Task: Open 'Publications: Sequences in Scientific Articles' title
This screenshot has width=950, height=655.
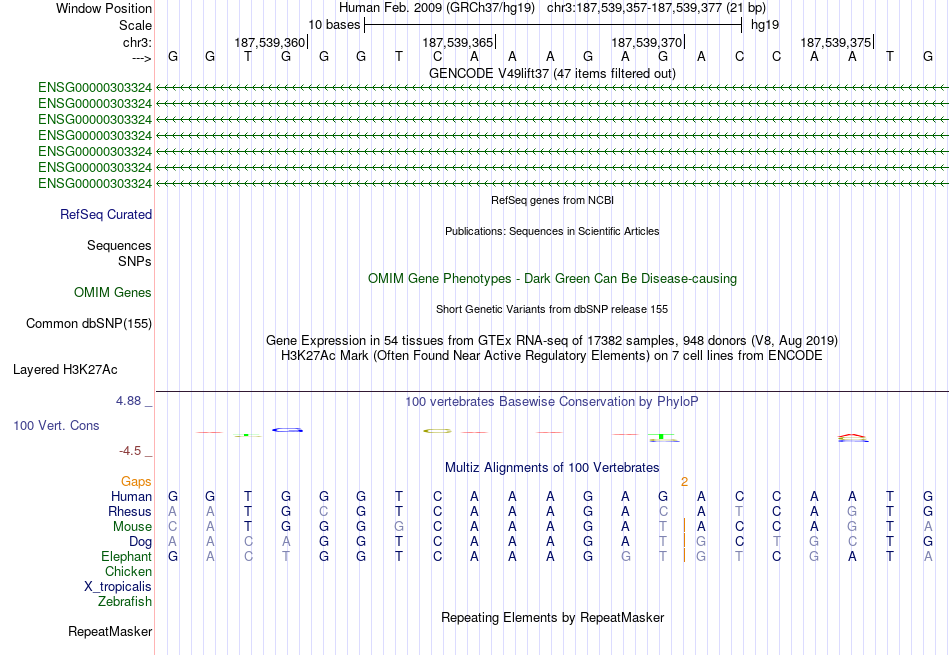Action: pos(552,231)
